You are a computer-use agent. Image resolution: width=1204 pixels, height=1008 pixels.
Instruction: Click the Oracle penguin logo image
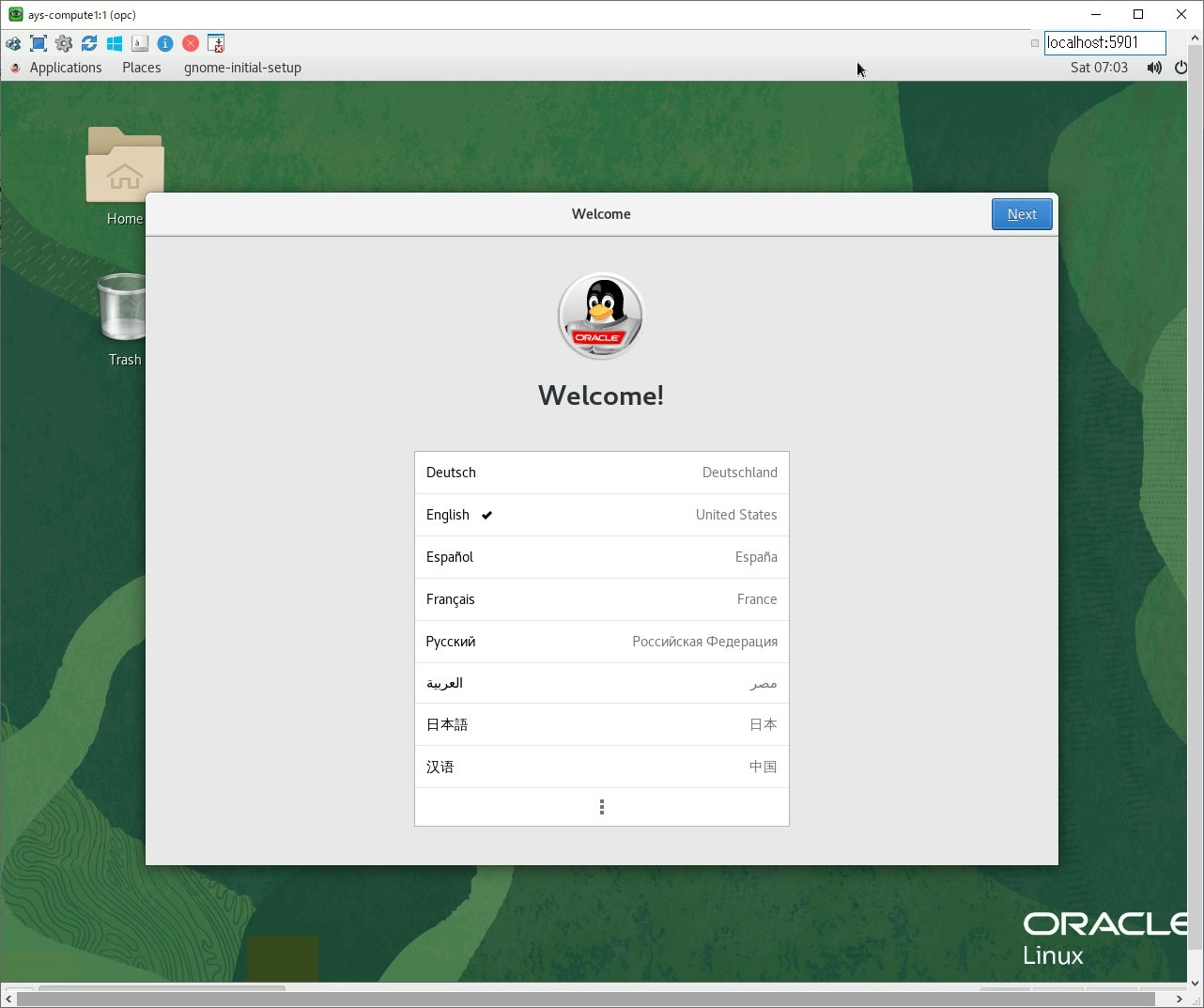click(x=601, y=317)
